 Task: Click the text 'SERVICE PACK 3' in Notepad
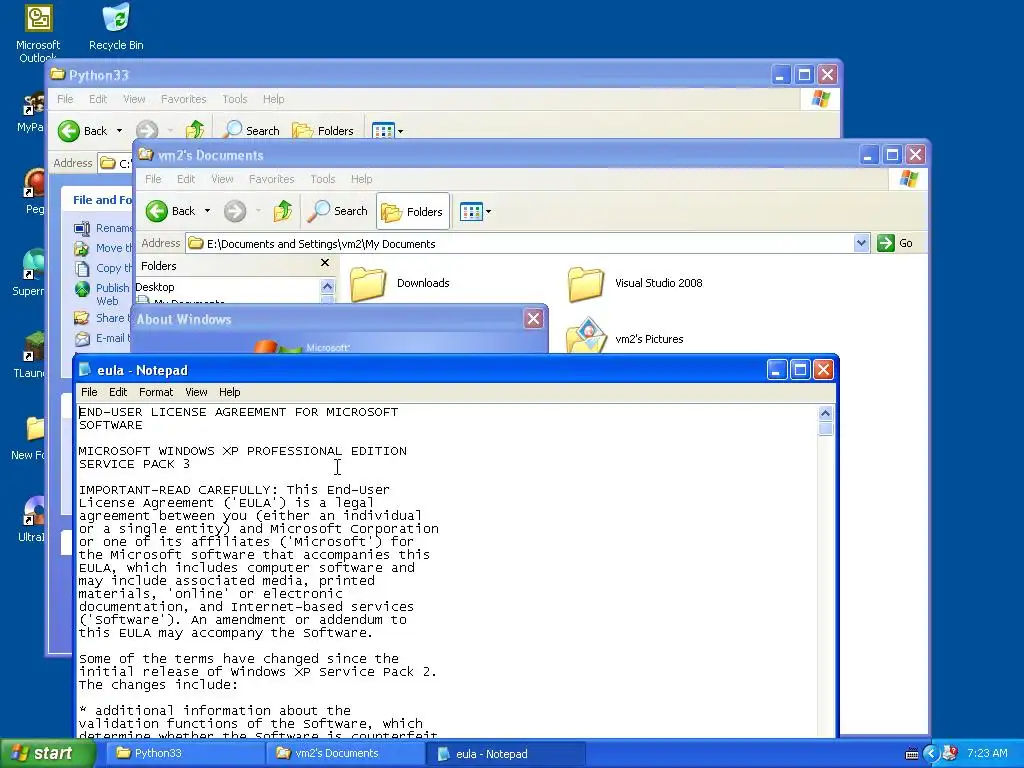[x=134, y=464]
